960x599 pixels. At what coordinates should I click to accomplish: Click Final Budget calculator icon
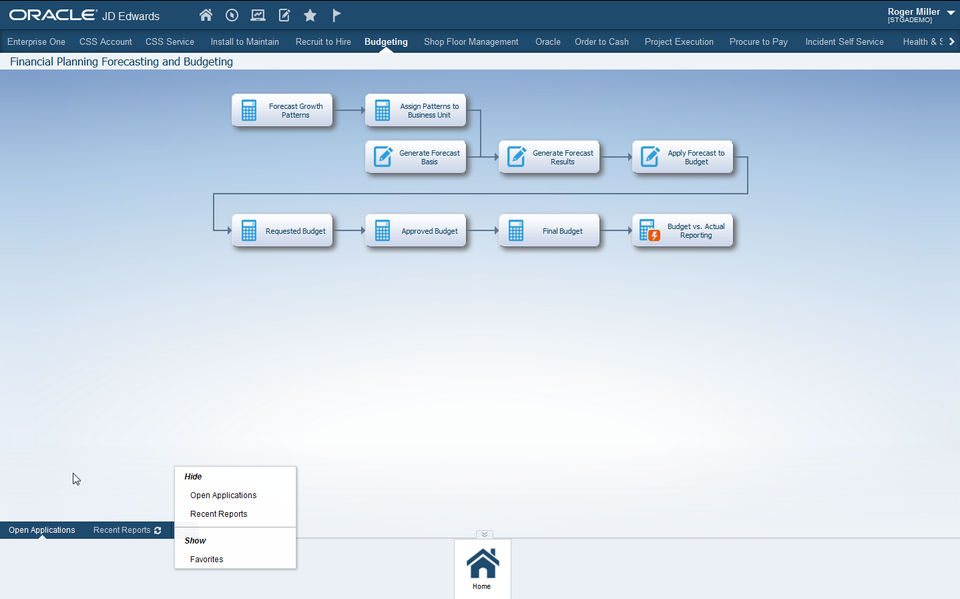click(516, 231)
